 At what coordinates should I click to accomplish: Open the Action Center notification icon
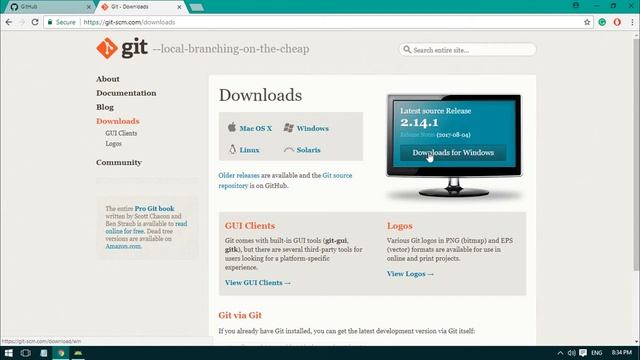(x=583, y=353)
